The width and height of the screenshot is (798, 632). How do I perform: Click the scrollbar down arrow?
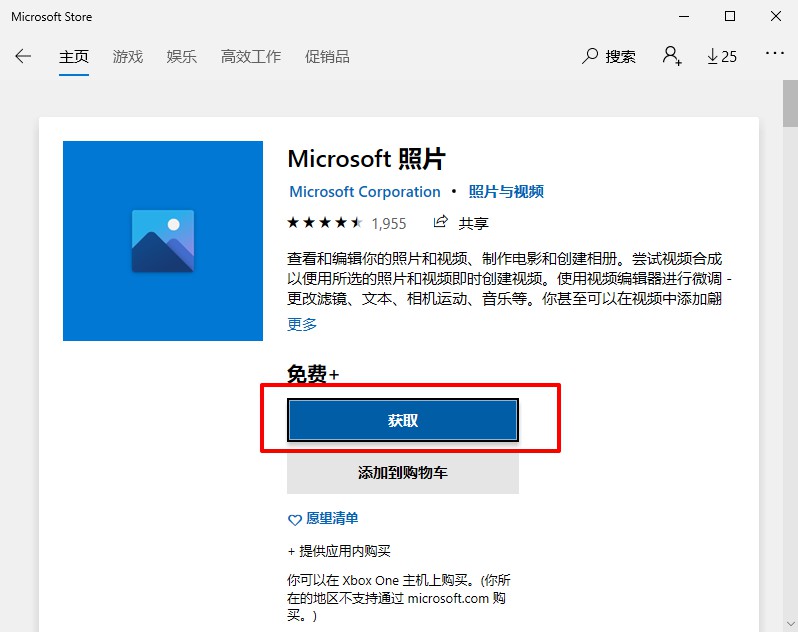click(790, 623)
